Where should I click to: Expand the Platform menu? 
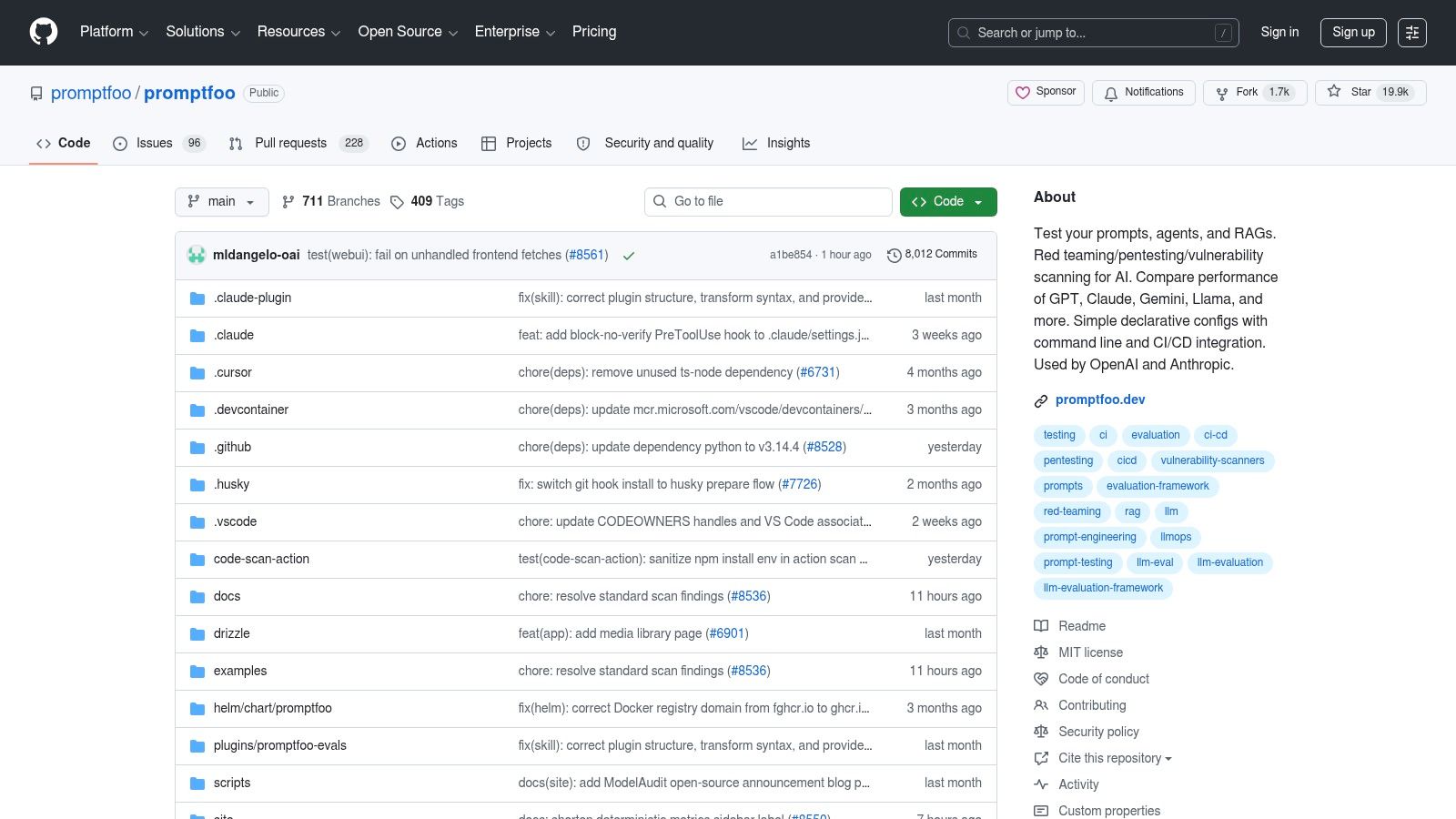coord(114,32)
